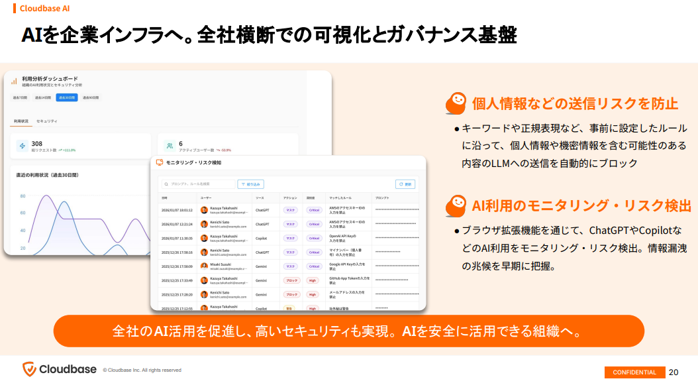Click the アクション column header
The width and height of the screenshot is (698, 389).
coord(290,198)
